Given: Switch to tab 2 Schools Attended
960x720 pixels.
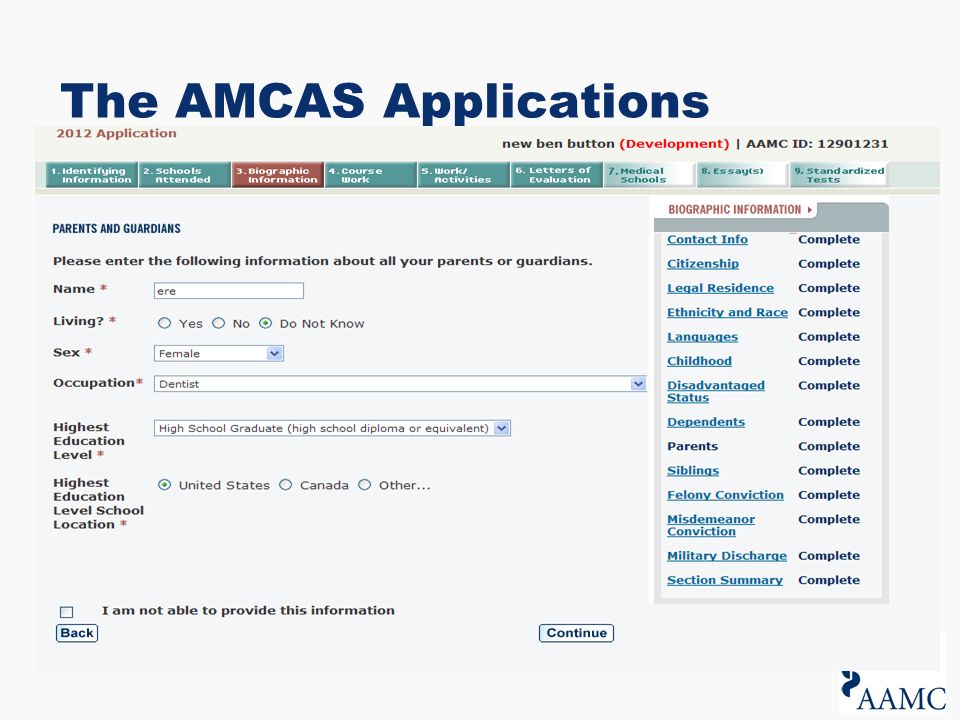Looking at the screenshot, I should [185, 175].
